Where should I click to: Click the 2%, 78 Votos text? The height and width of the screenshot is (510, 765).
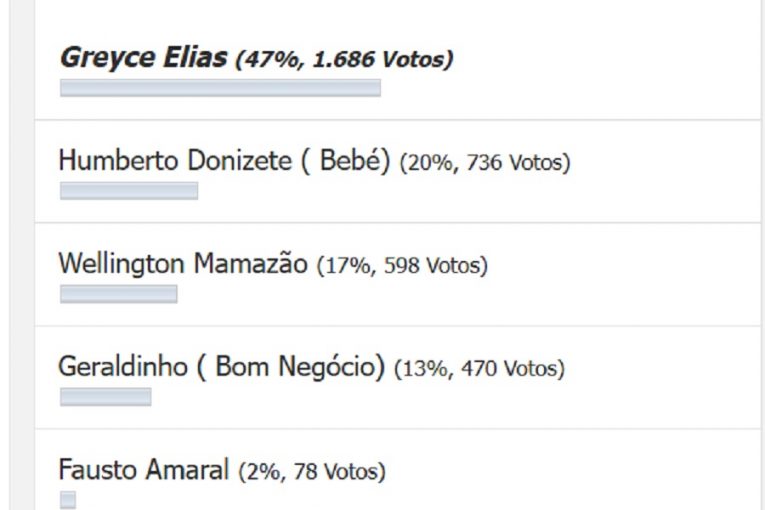point(311,472)
